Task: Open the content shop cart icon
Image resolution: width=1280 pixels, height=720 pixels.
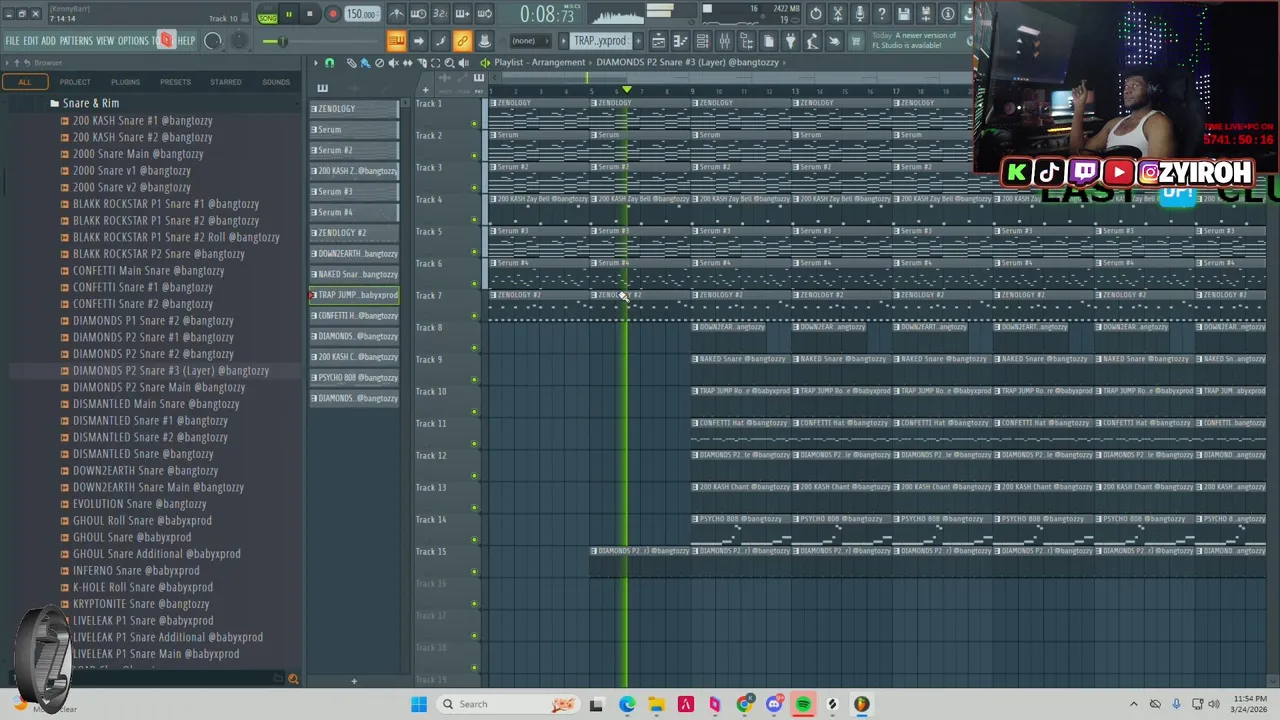Action: 856,41
